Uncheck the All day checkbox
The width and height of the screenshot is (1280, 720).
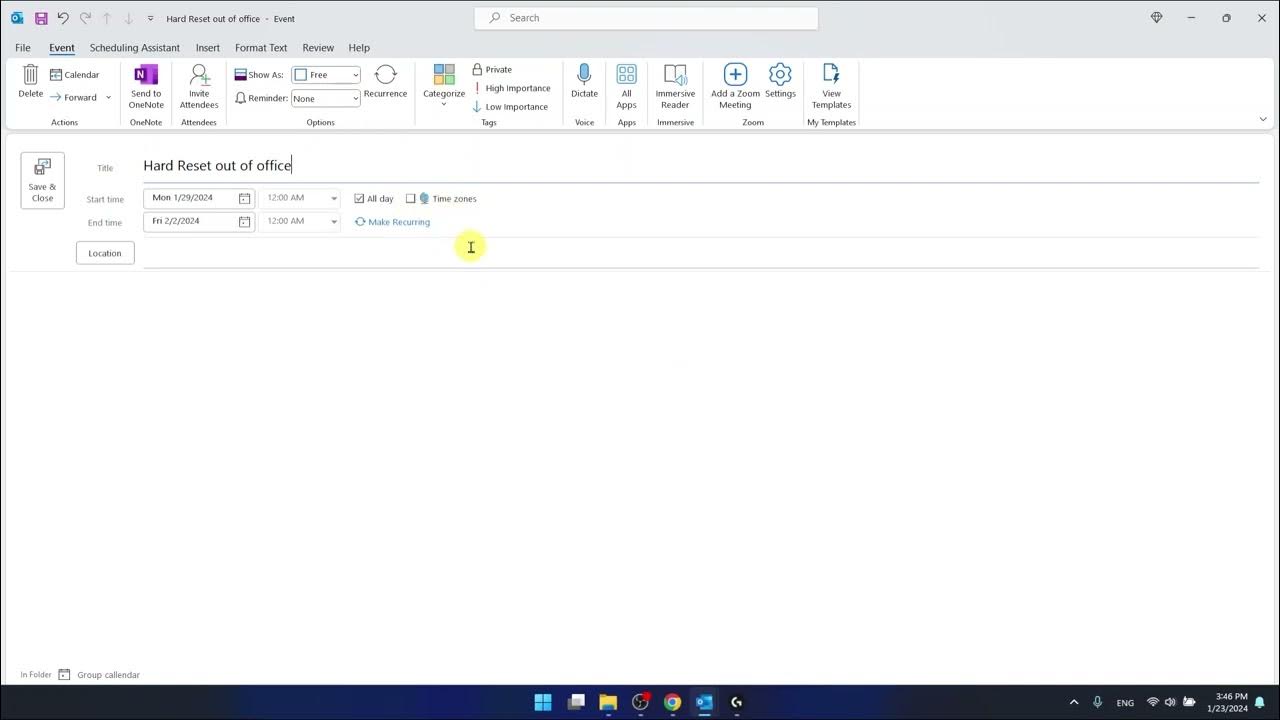click(x=359, y=198)
